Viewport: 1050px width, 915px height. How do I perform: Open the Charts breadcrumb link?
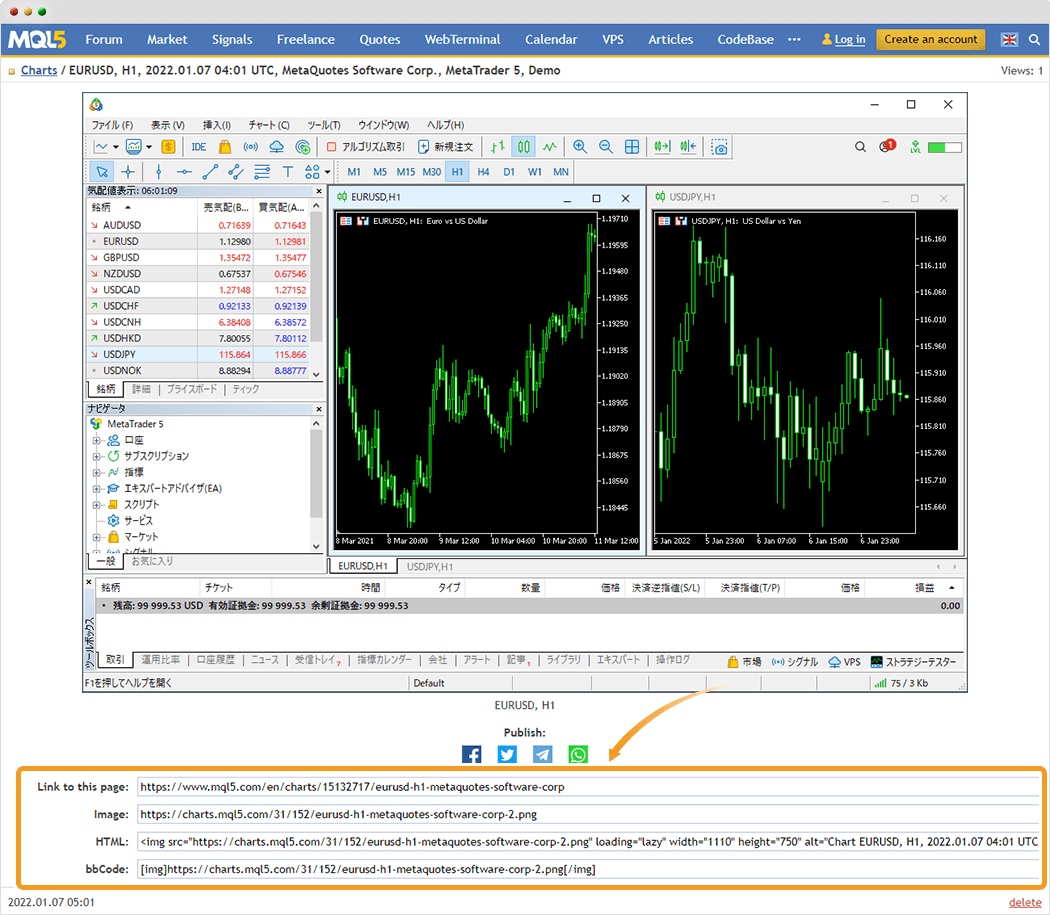click(x=39, y=70)
